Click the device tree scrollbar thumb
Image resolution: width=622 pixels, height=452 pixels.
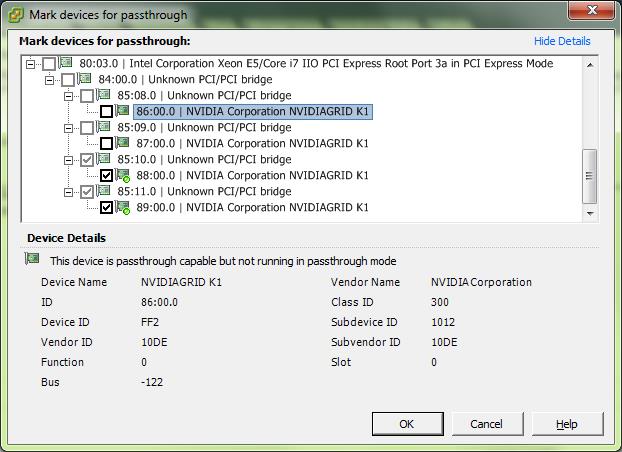click(589, 176)
